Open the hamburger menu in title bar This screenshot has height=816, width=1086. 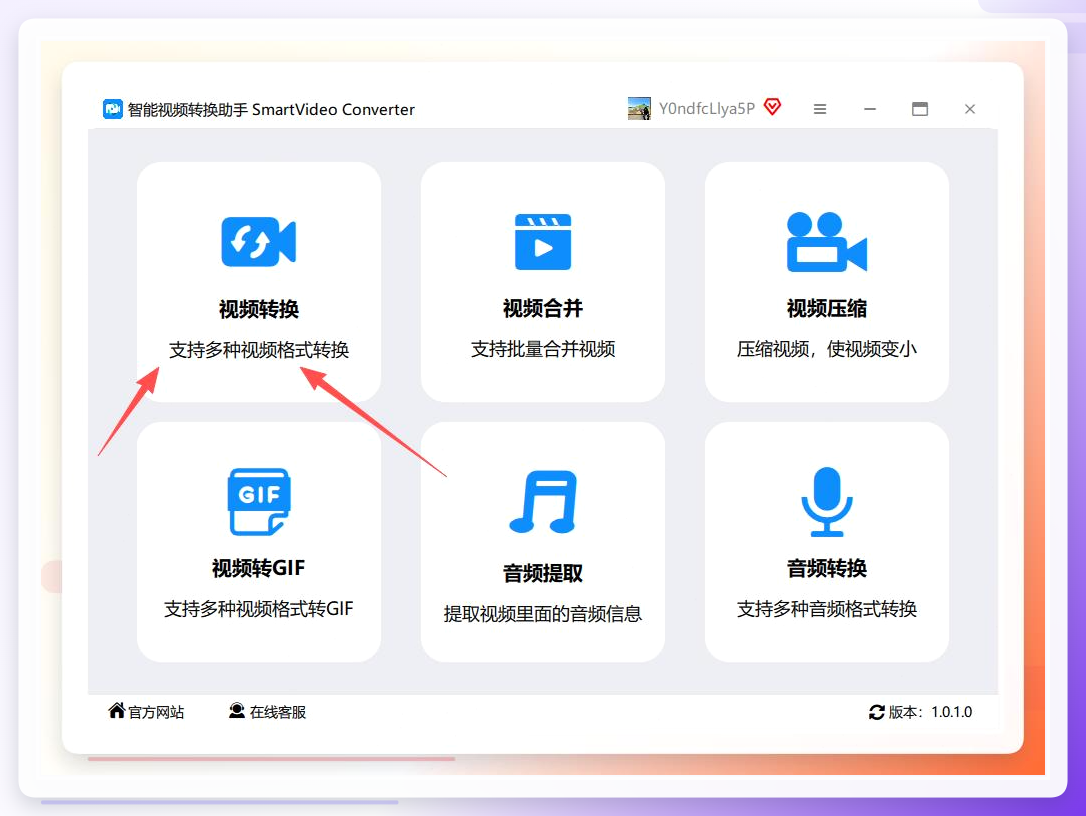[820, 109]
